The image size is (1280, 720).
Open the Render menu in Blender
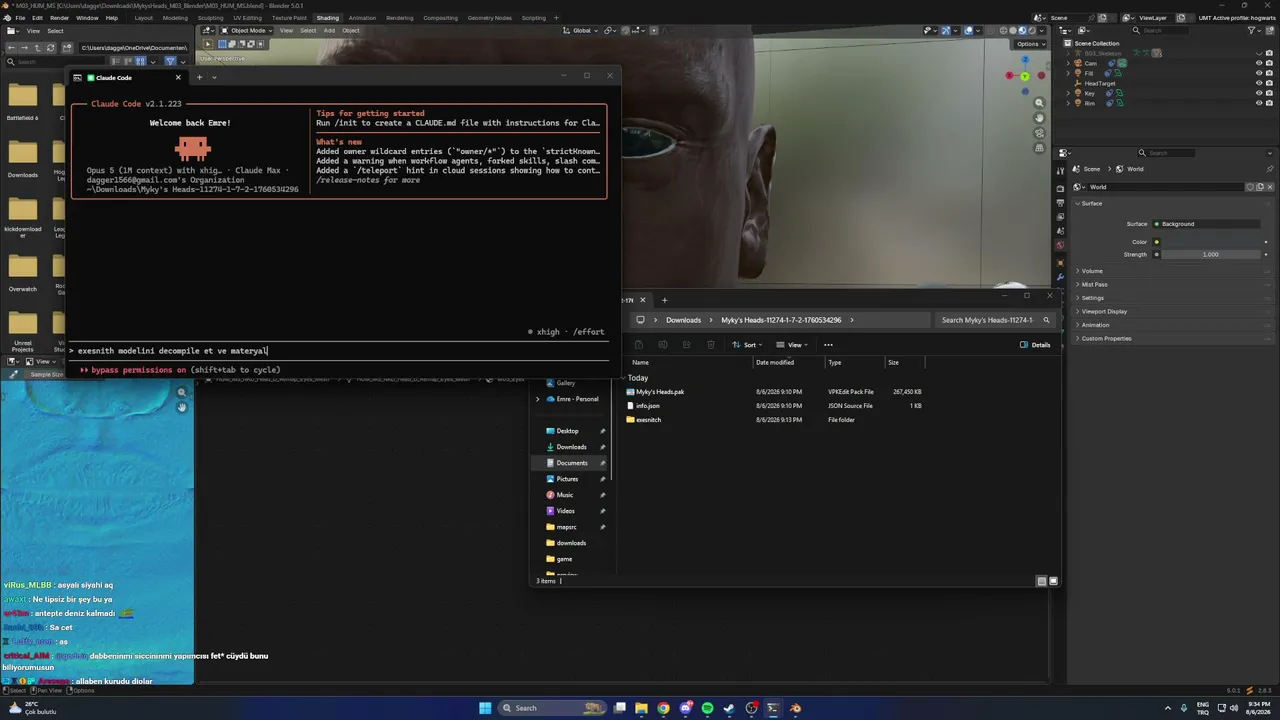pyautogui.click(x=59, y=18)
